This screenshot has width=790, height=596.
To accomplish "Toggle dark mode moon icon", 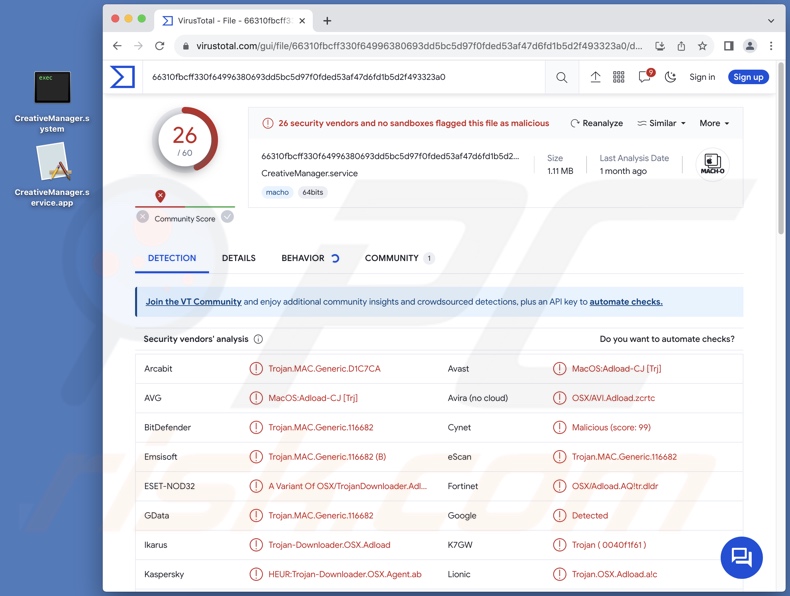I will tap(670, 77).
